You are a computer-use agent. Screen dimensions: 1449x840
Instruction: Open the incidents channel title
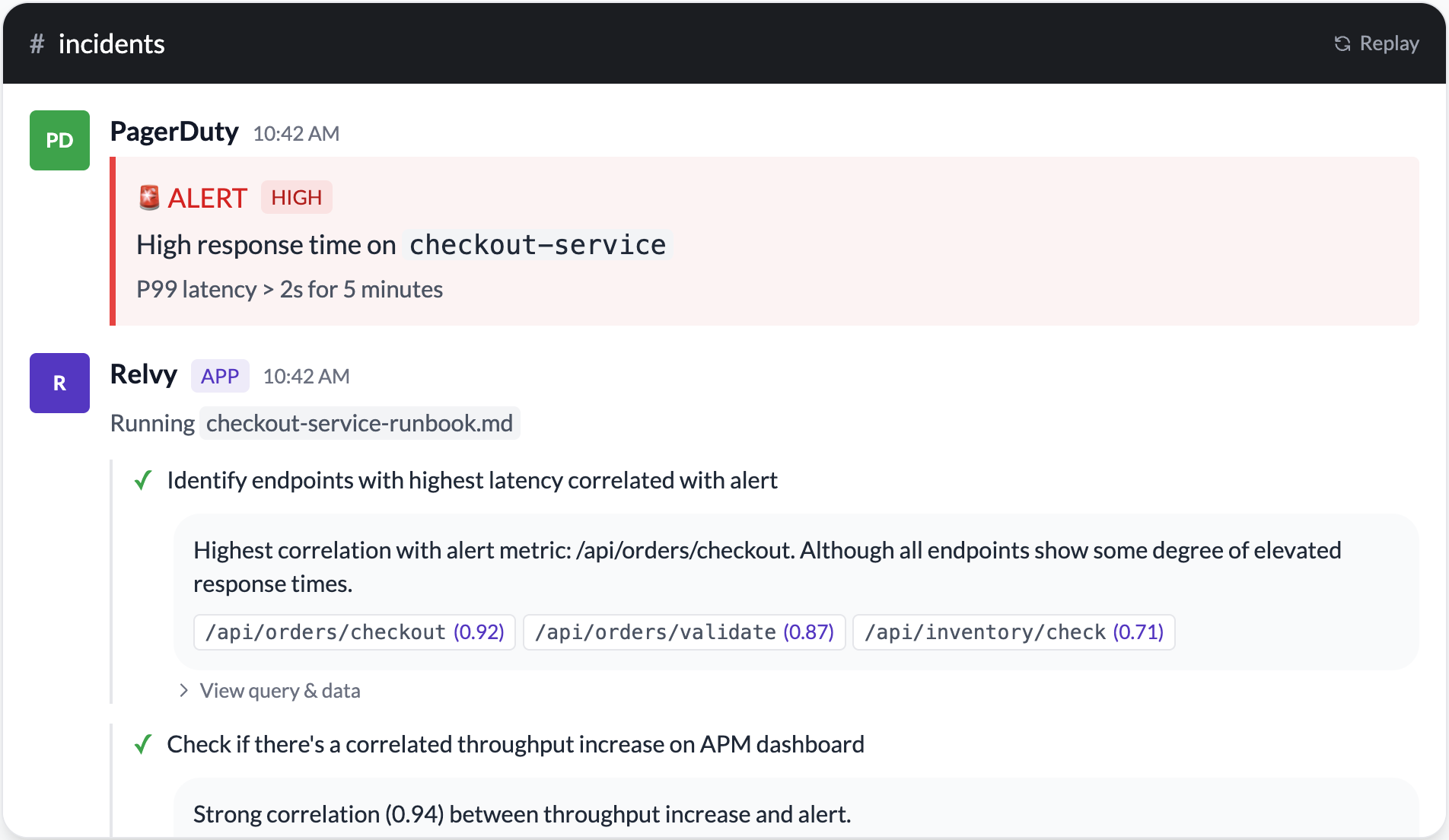pos(111,44)
